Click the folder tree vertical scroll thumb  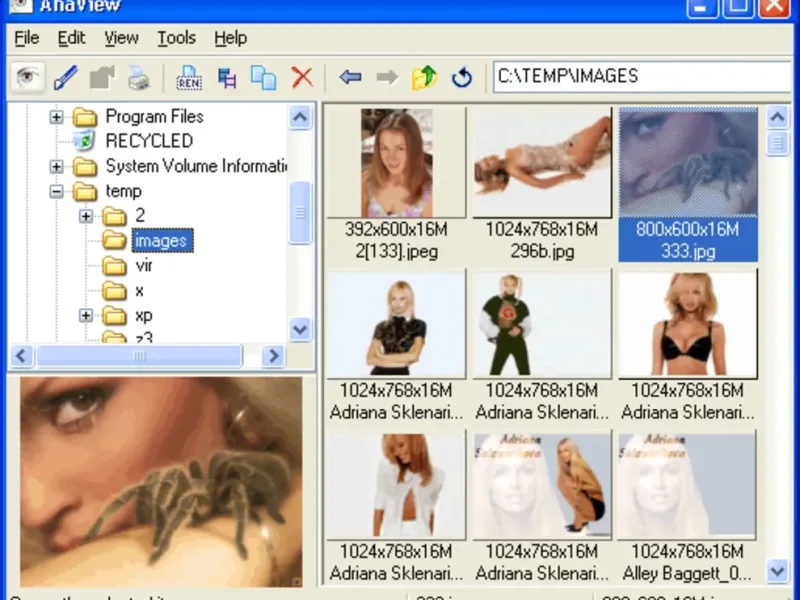(300, 212)
